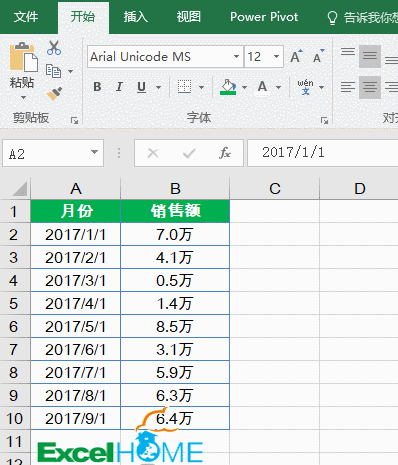Image resolution: width=398 pixels, height=465 pixels.
Task: Select the 月份 header cell
Action: click(x=76, y=211)
